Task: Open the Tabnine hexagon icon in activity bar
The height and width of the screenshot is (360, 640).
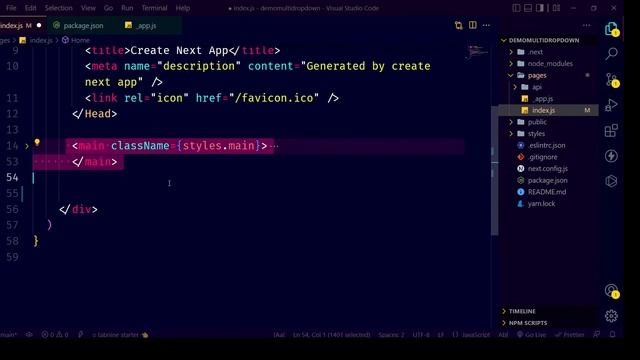Action: pos(611,181)
